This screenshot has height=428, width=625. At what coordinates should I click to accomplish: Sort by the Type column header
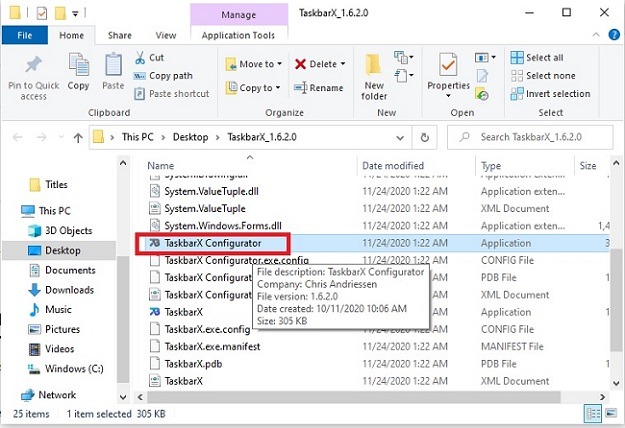click(x=491, y=166)
